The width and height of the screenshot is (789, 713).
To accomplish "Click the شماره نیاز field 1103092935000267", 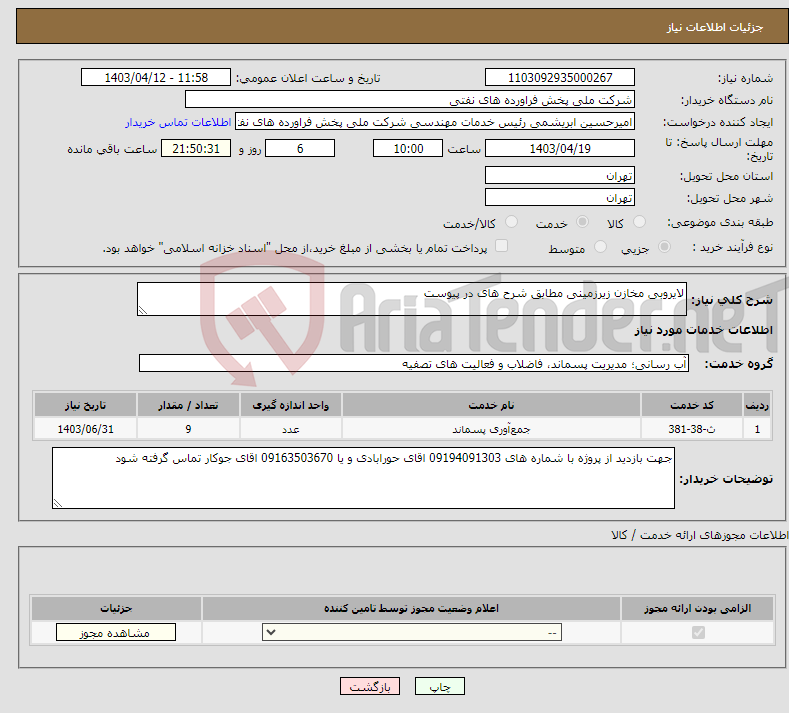I will pos(560,77).
